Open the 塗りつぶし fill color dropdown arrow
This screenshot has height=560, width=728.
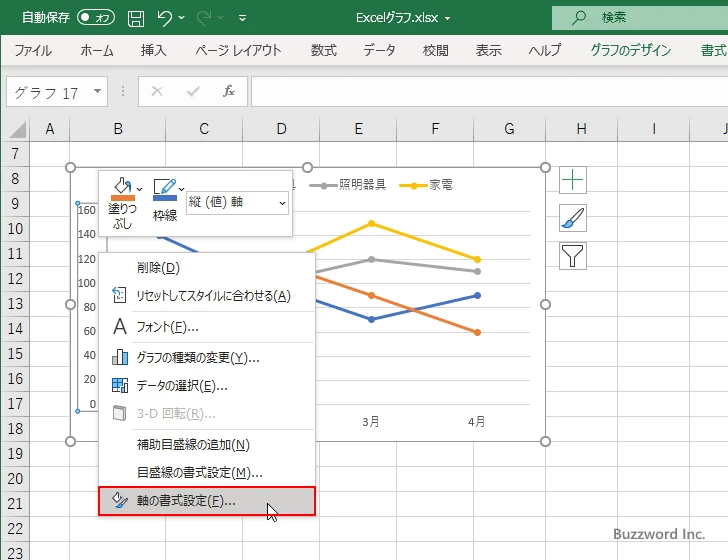click(139, 189)
